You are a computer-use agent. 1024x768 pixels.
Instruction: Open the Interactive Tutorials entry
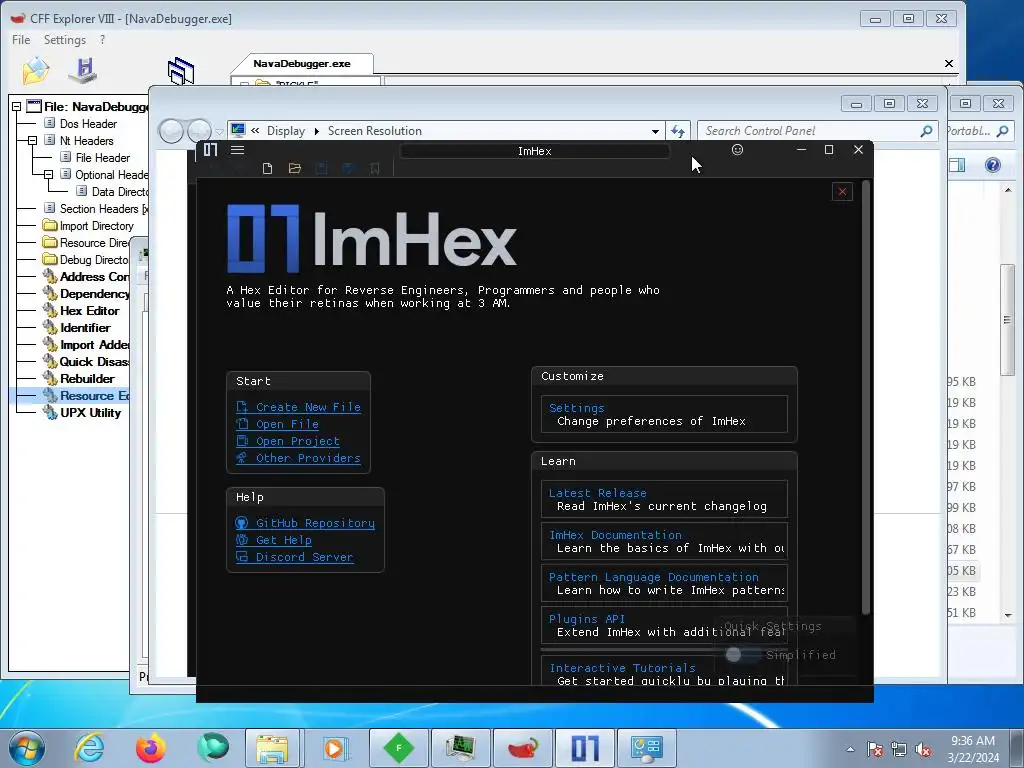coord(664,671)
